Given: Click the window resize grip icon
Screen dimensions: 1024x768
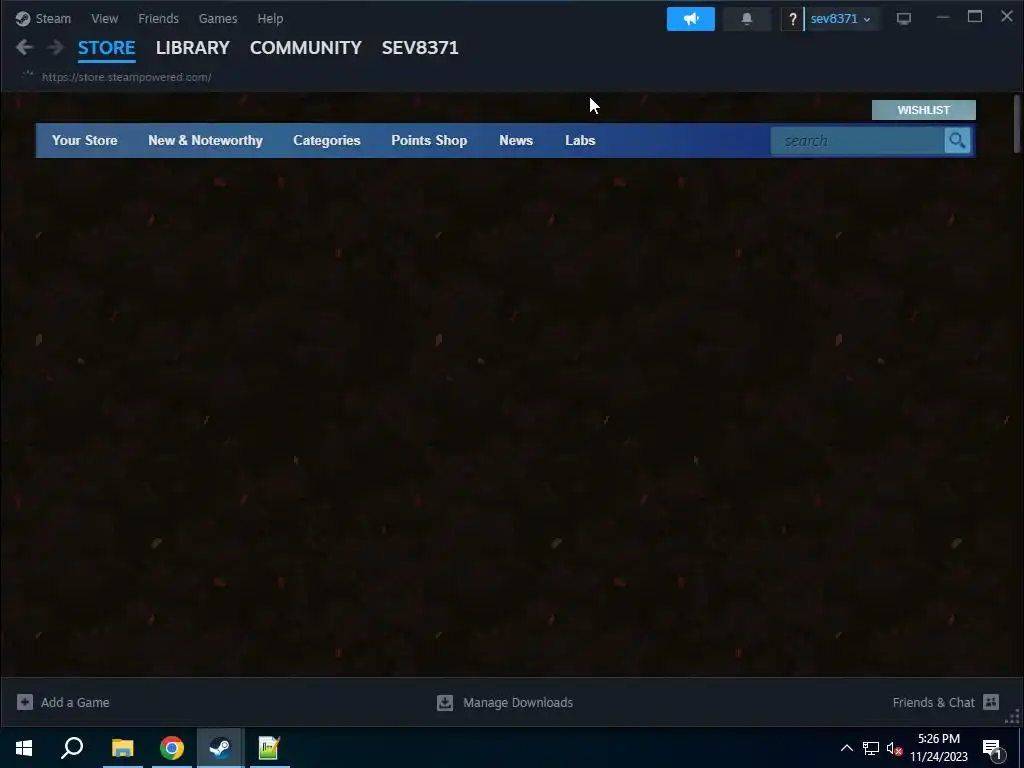Looking at the screenshot, I should (1012, 717).
